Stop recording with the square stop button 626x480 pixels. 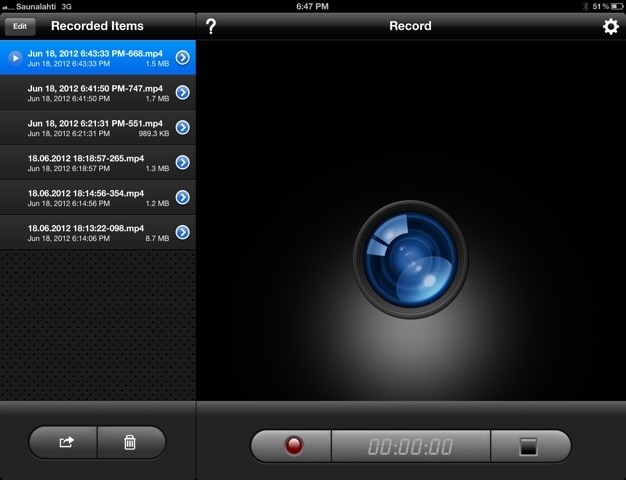tap(530, 446)
